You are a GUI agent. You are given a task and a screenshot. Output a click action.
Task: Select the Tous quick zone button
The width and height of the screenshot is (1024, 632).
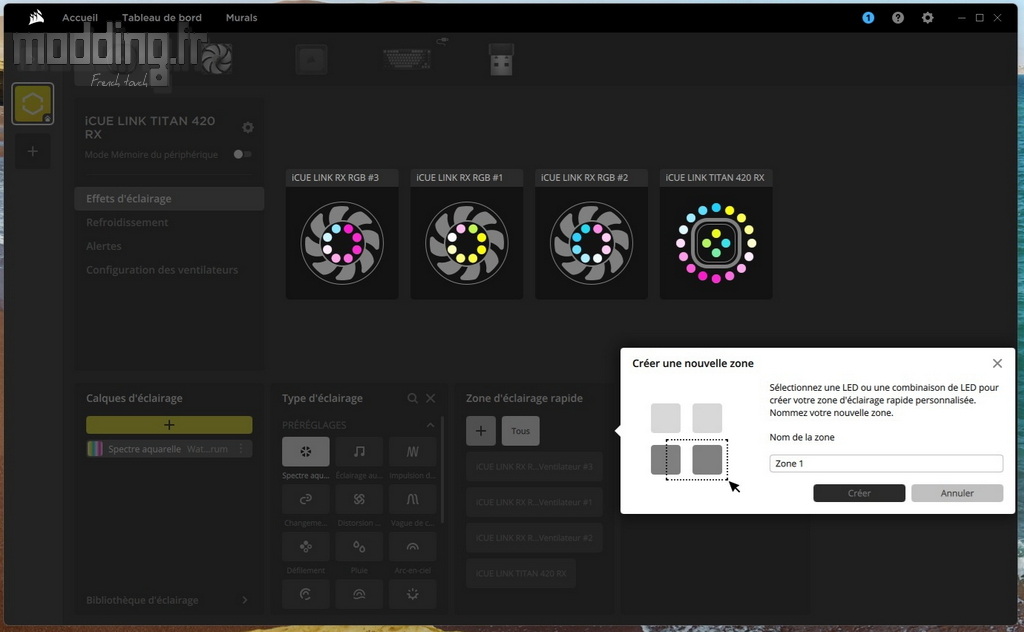(520, 431)
